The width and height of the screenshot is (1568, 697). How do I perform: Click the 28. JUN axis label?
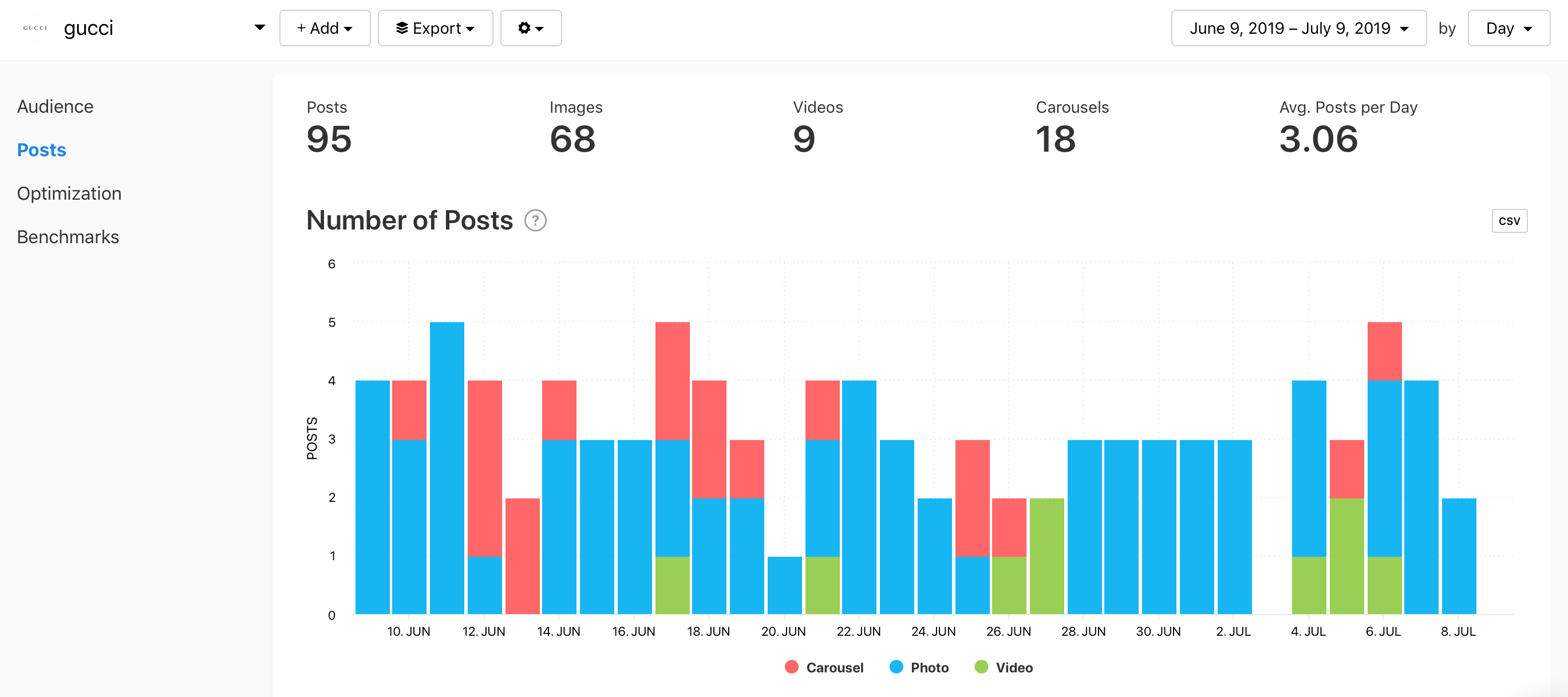point(1084,631)
